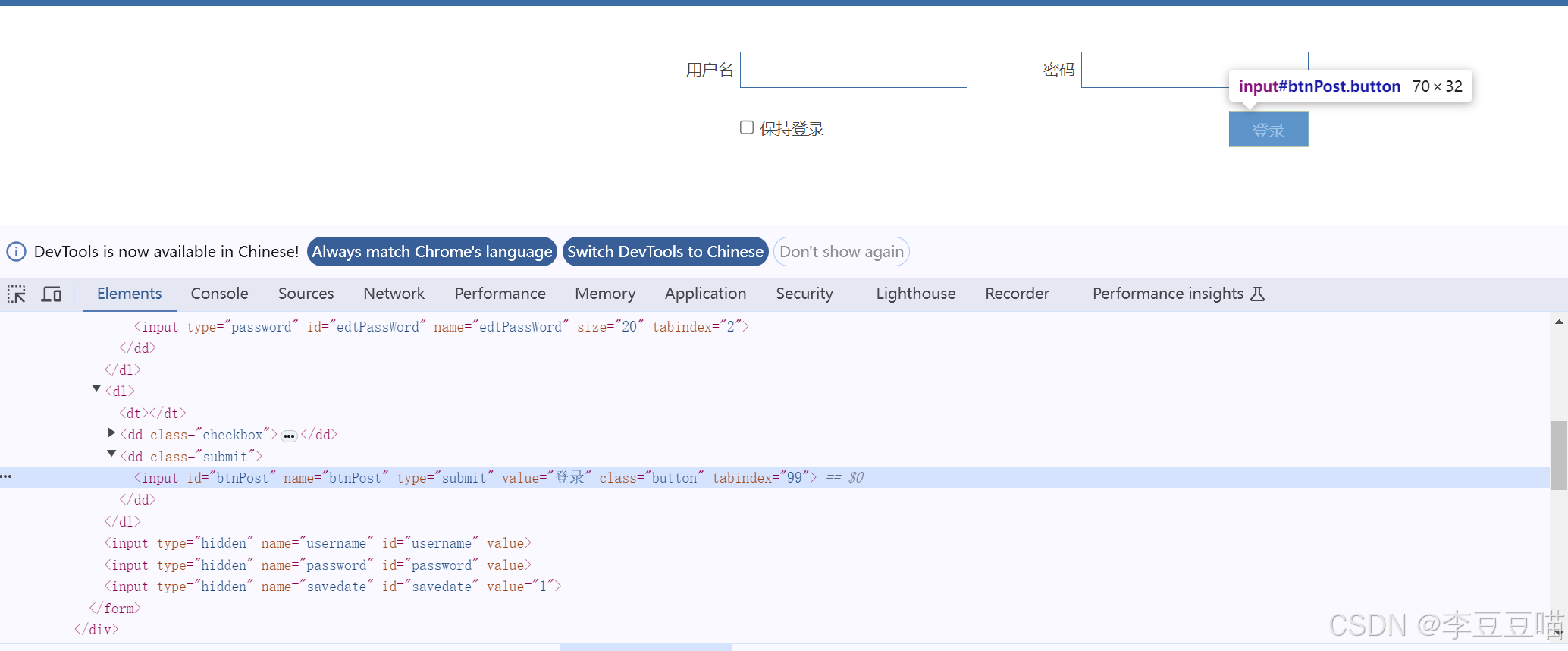Click the Elements panel vertical scrollbar thumb
Image resolution: width=1568 pixels, height=651 pixels.
[x=1559, y=455]
